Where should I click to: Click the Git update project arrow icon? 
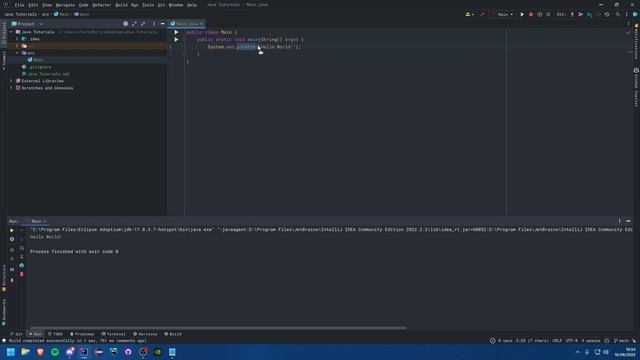(572, 14)
